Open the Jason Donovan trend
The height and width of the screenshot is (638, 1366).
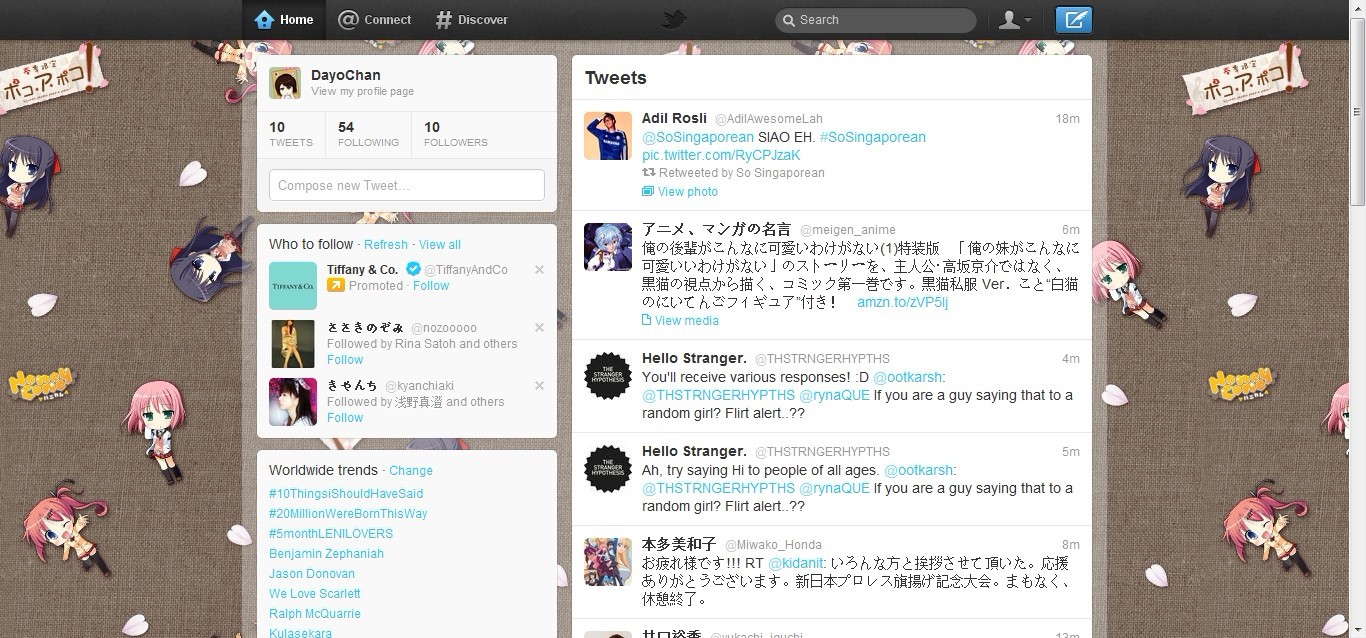point(312,574)
